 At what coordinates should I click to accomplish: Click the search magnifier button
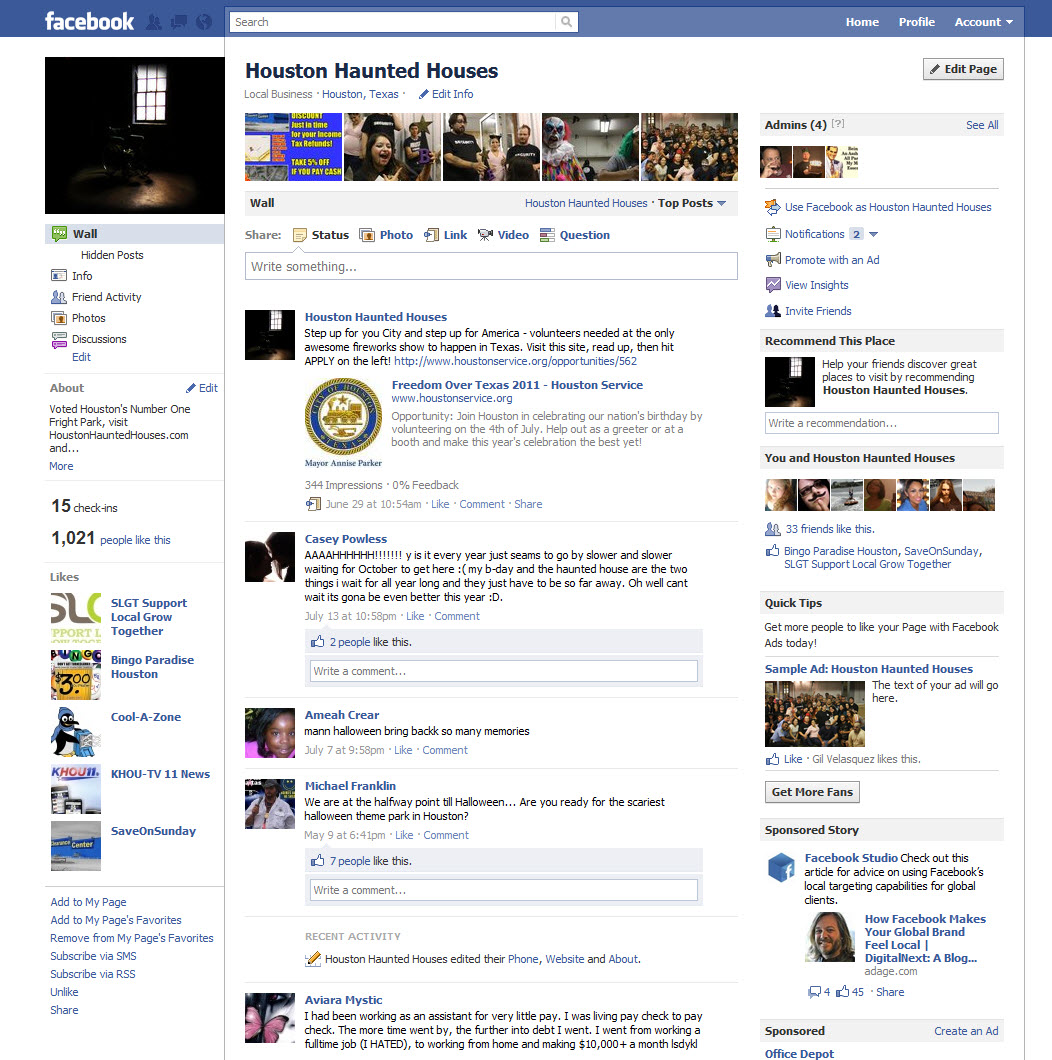(x=567, y=22)
